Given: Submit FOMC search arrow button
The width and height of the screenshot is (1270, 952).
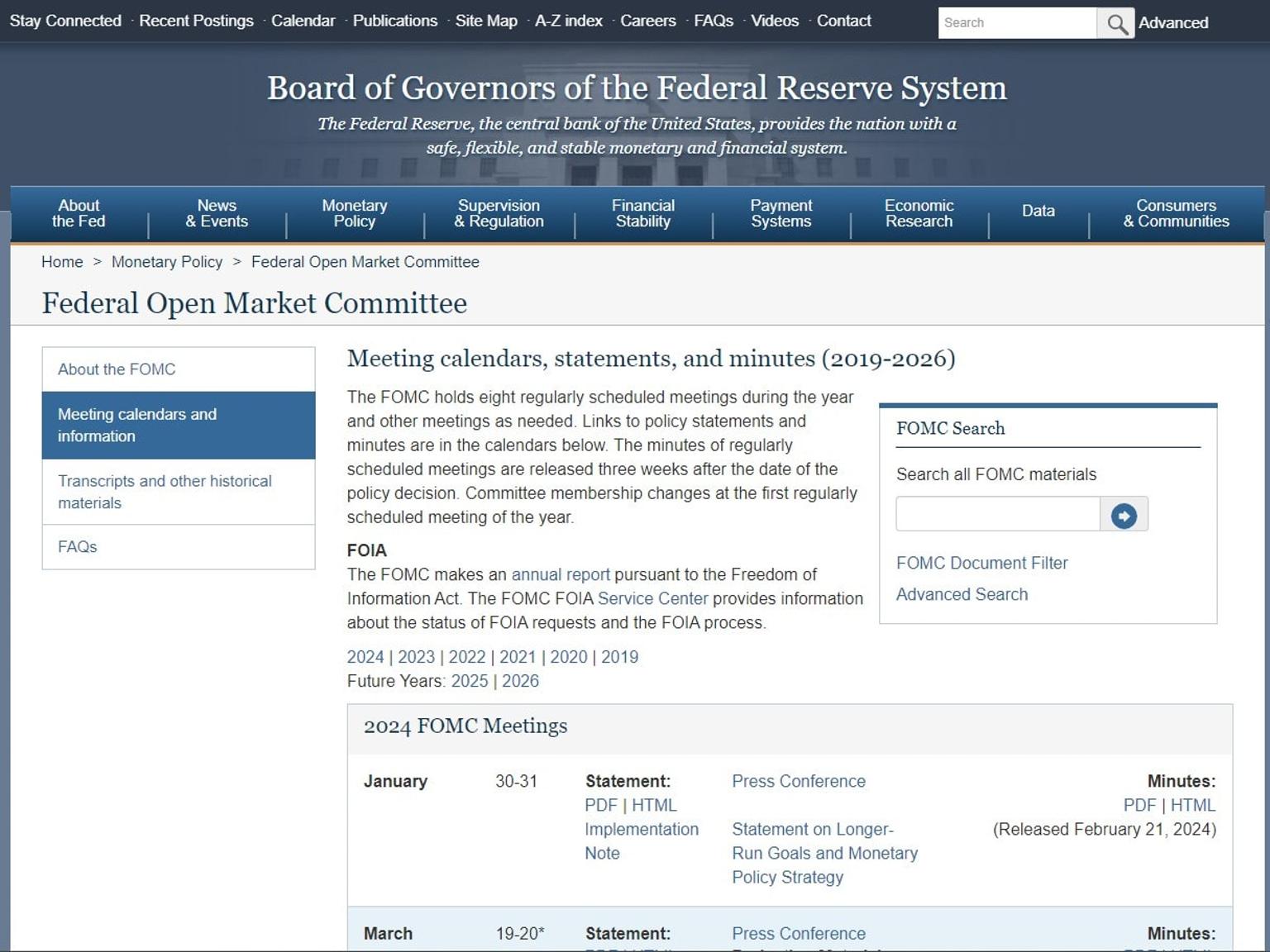Looking at the screenshot, I should (x=1124, y=515).
